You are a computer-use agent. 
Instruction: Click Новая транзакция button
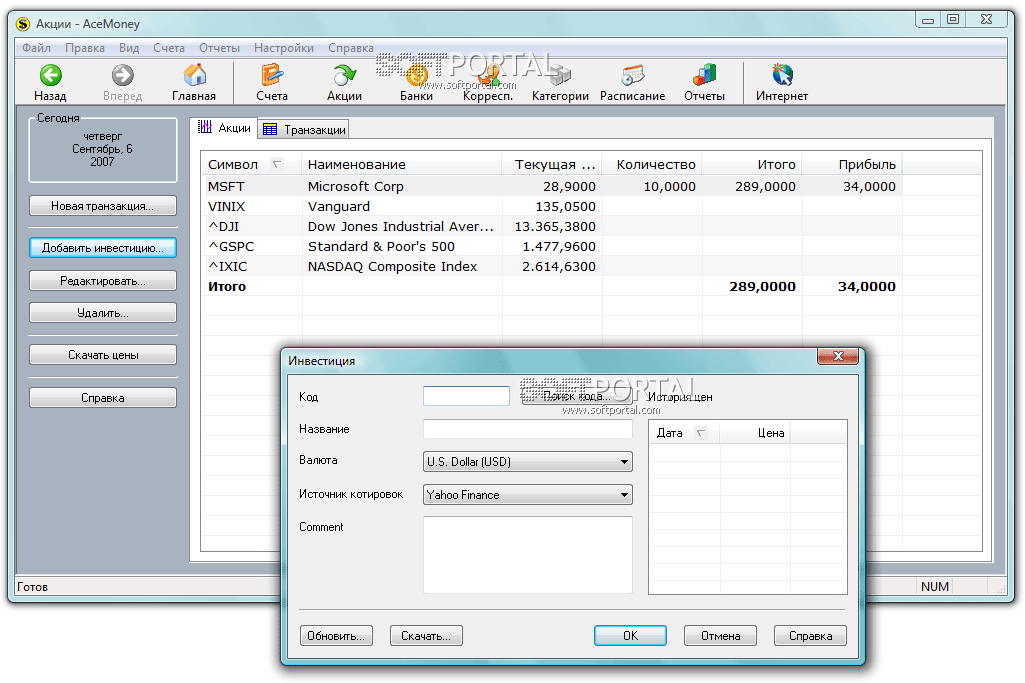(x=103, y=206)
